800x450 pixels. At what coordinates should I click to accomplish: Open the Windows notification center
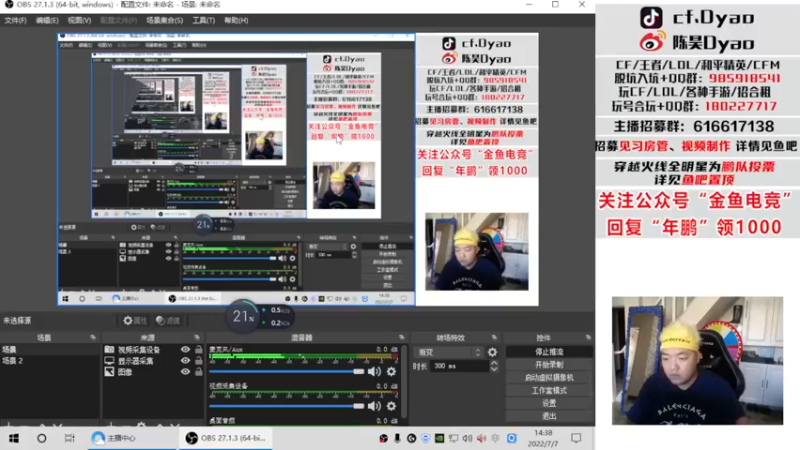pyautogui.click(x=576, y=438)
